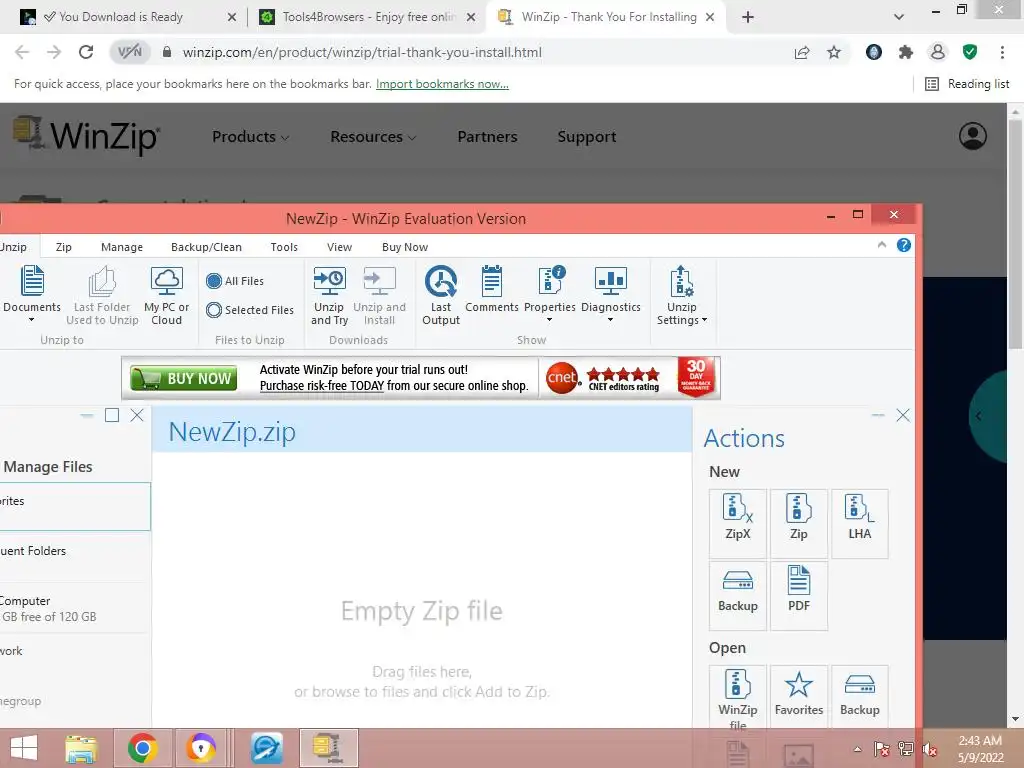Open the Properties tool icon
1024x768 pixels.
click(551, 281)
